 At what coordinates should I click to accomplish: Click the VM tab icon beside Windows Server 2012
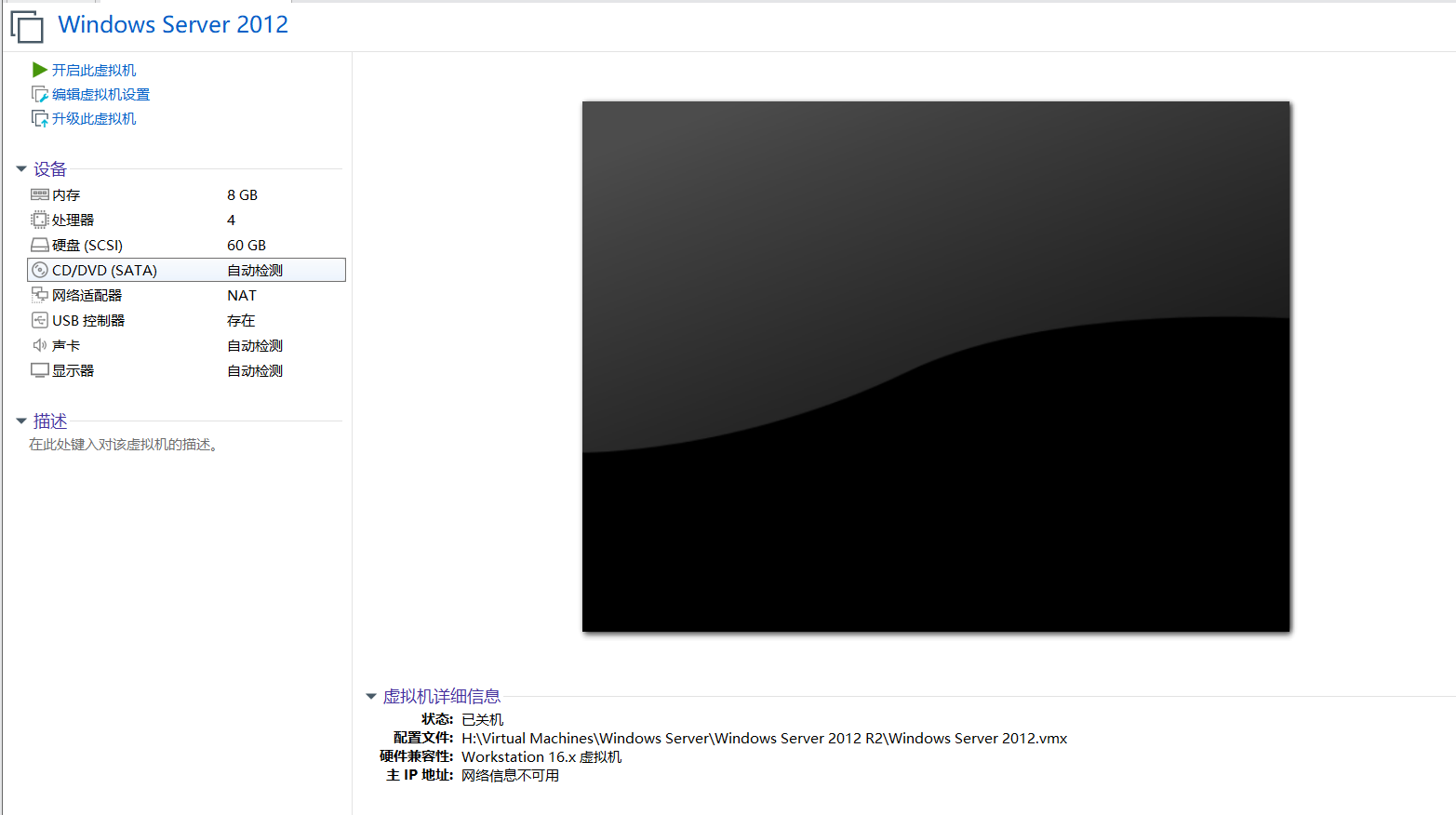27,26
